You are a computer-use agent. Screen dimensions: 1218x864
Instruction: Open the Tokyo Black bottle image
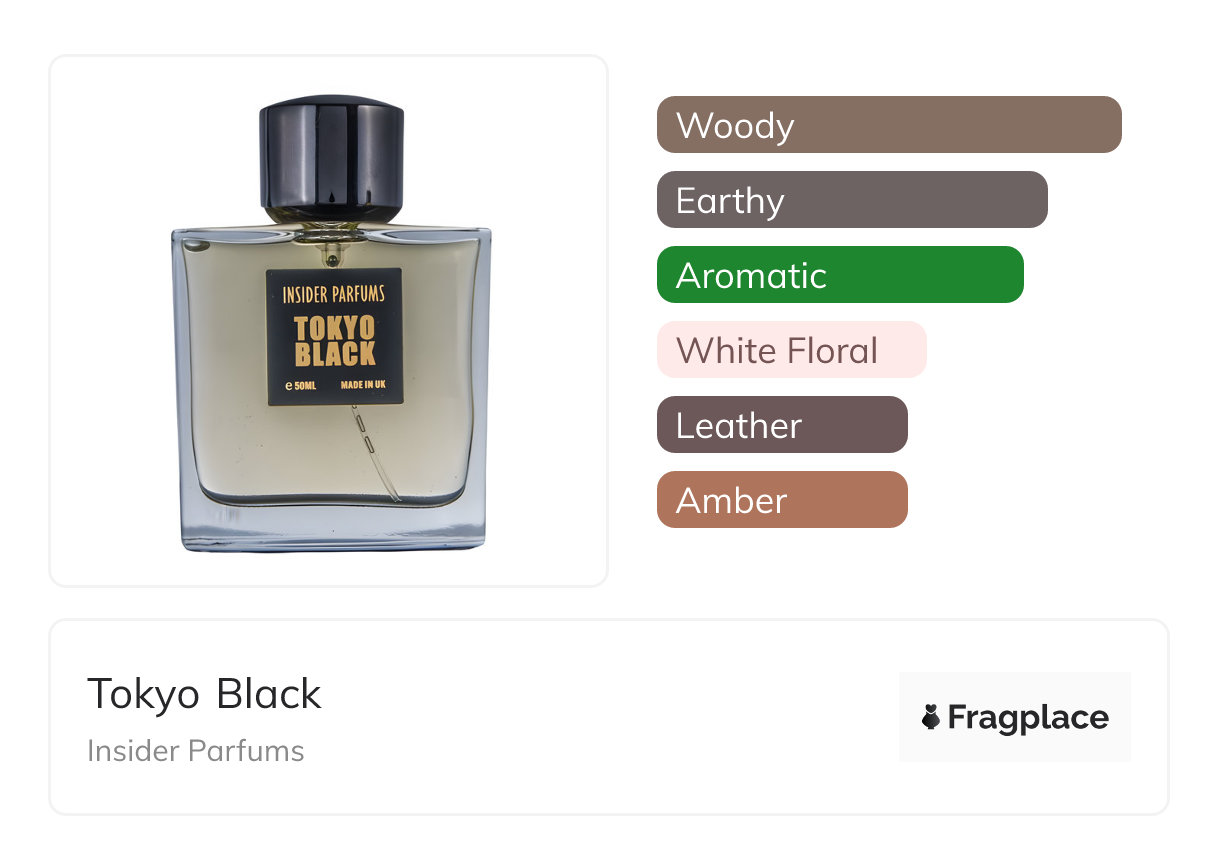331,323
